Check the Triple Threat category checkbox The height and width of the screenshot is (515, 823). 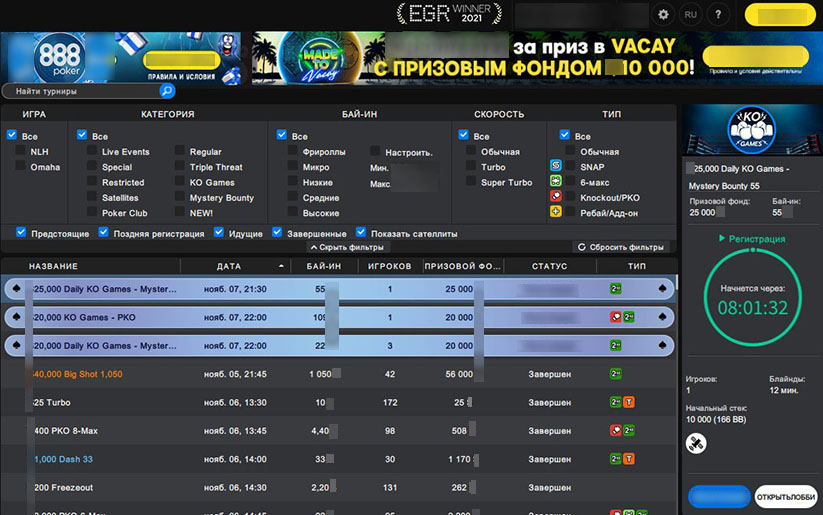coord(180,166)
